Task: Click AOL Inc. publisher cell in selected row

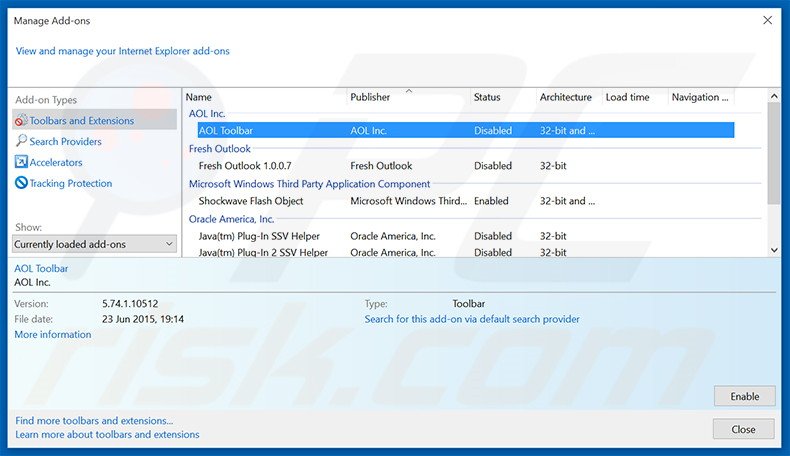Action: point(369,131)
